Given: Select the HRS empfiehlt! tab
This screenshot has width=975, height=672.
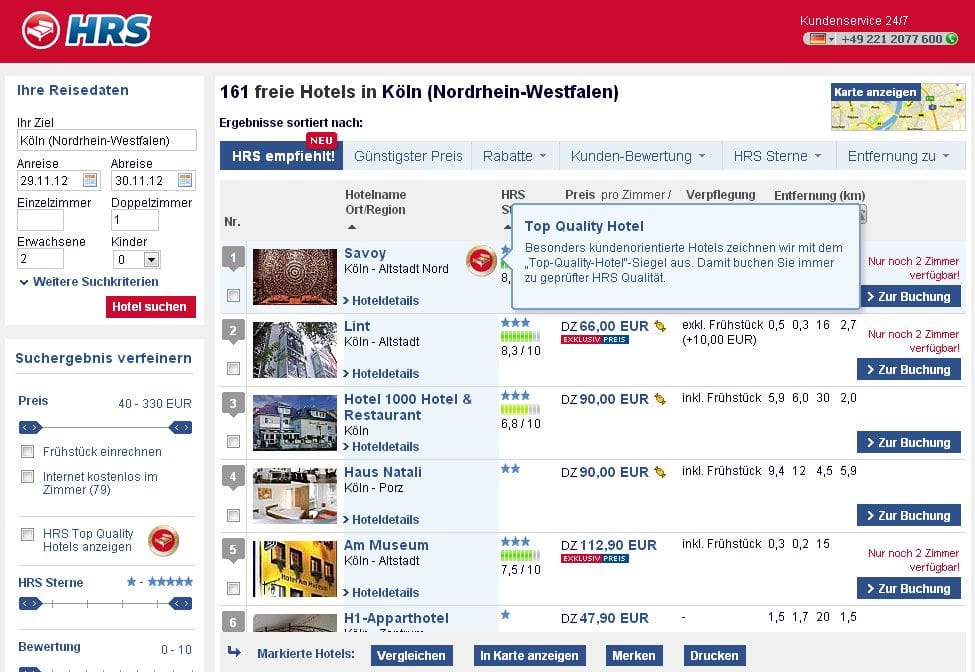Looking at the screenshot, I should (x=283, y=156).
